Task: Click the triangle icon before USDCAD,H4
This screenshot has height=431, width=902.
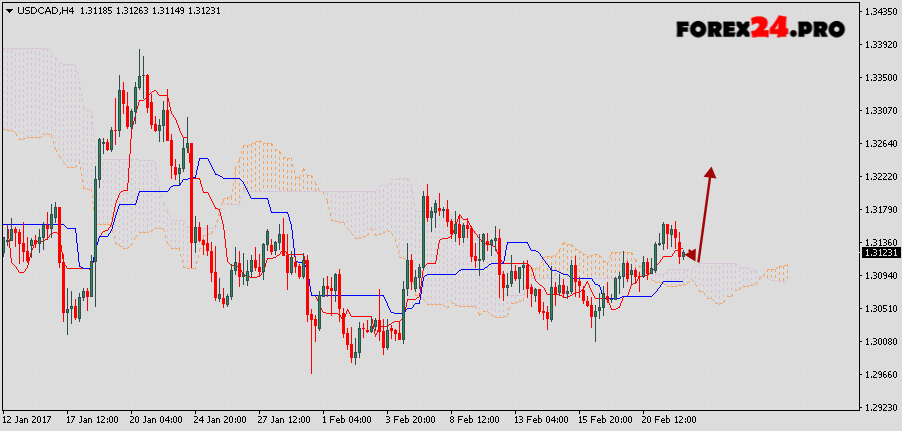Action: (8, 11)
